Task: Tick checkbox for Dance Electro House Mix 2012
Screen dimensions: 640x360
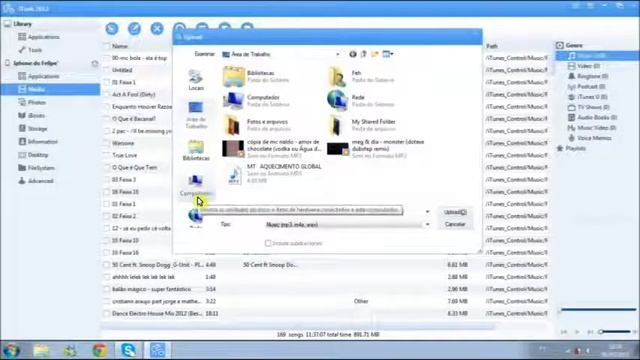Action: tap(107, 314)
